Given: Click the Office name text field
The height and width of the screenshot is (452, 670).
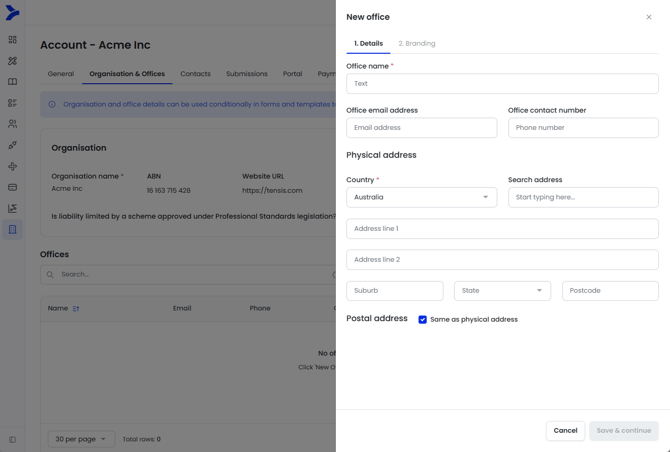Looking at the screenshot, I should [502, 84].
